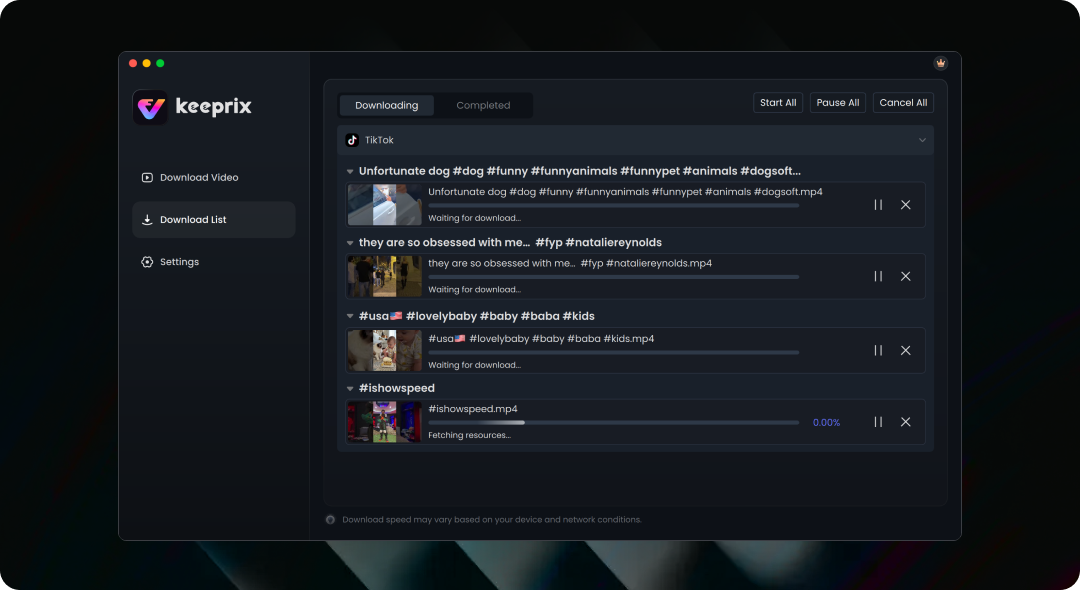Pause the #ishowspeed.mp4 download

pyautogui.click(x=878, y=422)
